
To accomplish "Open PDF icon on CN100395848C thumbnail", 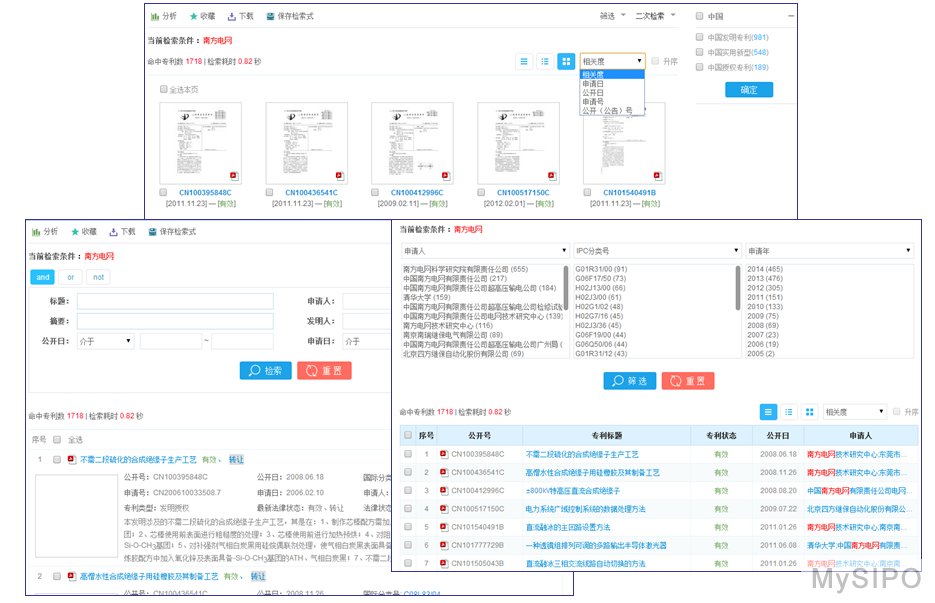I will [x=234, y=176].
